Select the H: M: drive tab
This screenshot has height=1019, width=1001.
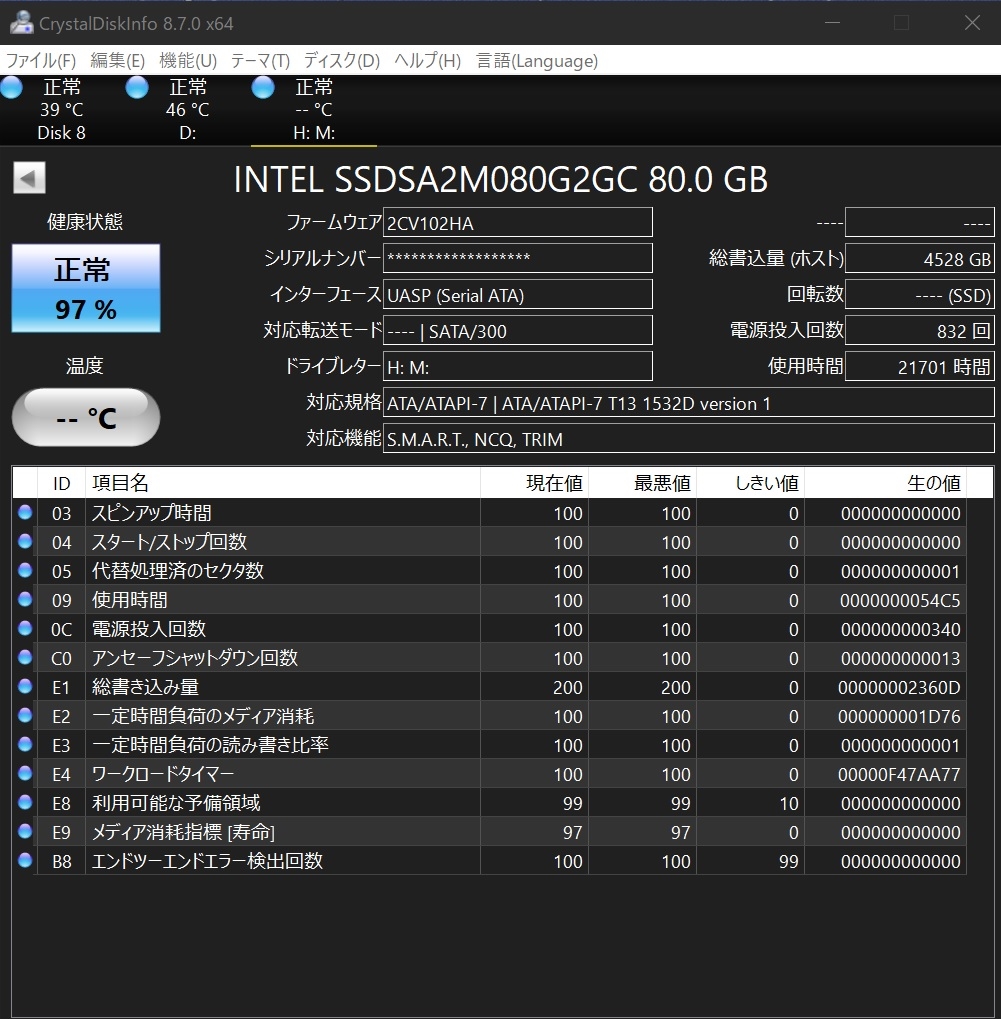click(x=314, y=110)
